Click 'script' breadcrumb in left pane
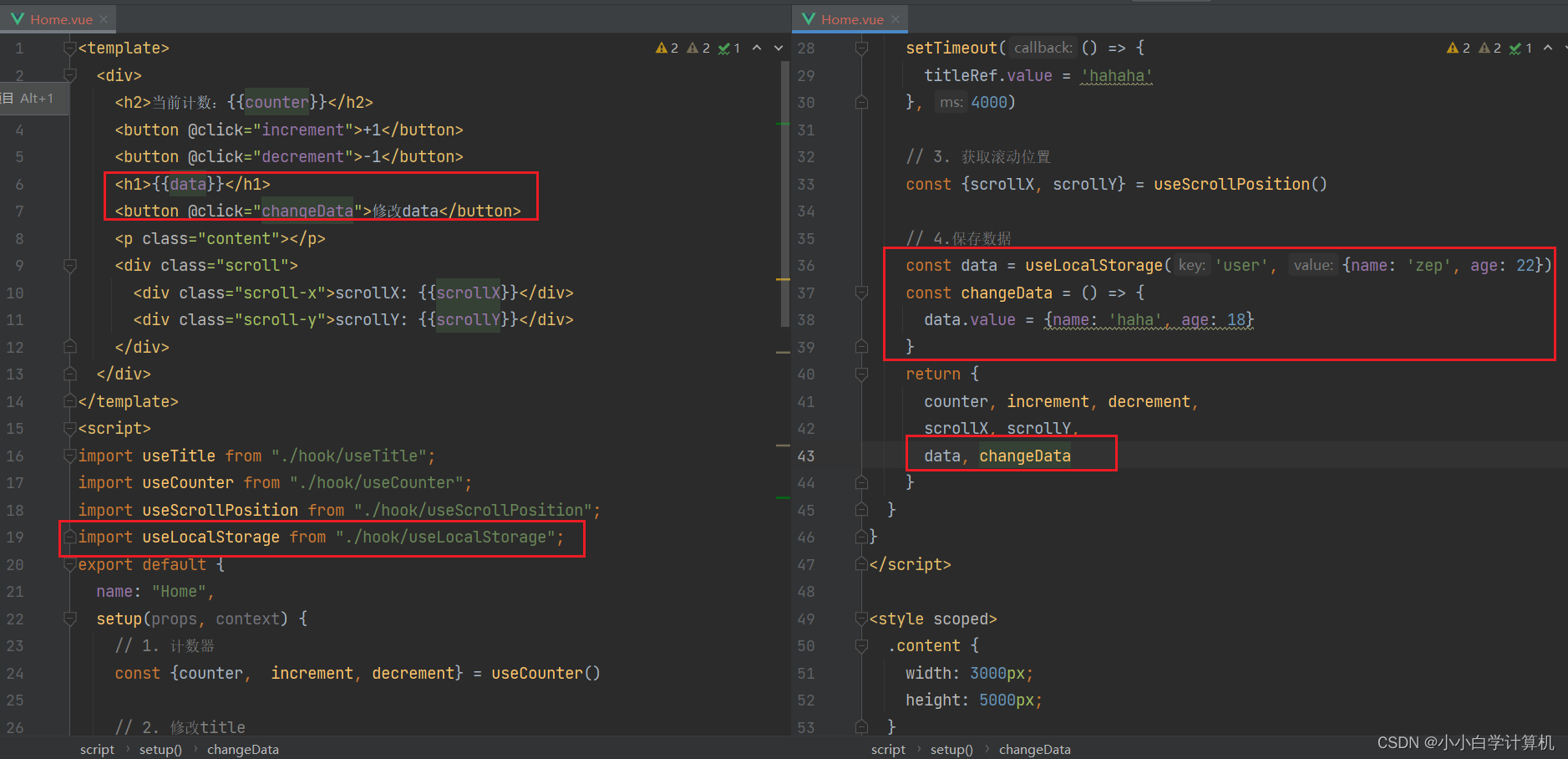The height and width of the screenshot is (759, 1568). click(97, 750)
